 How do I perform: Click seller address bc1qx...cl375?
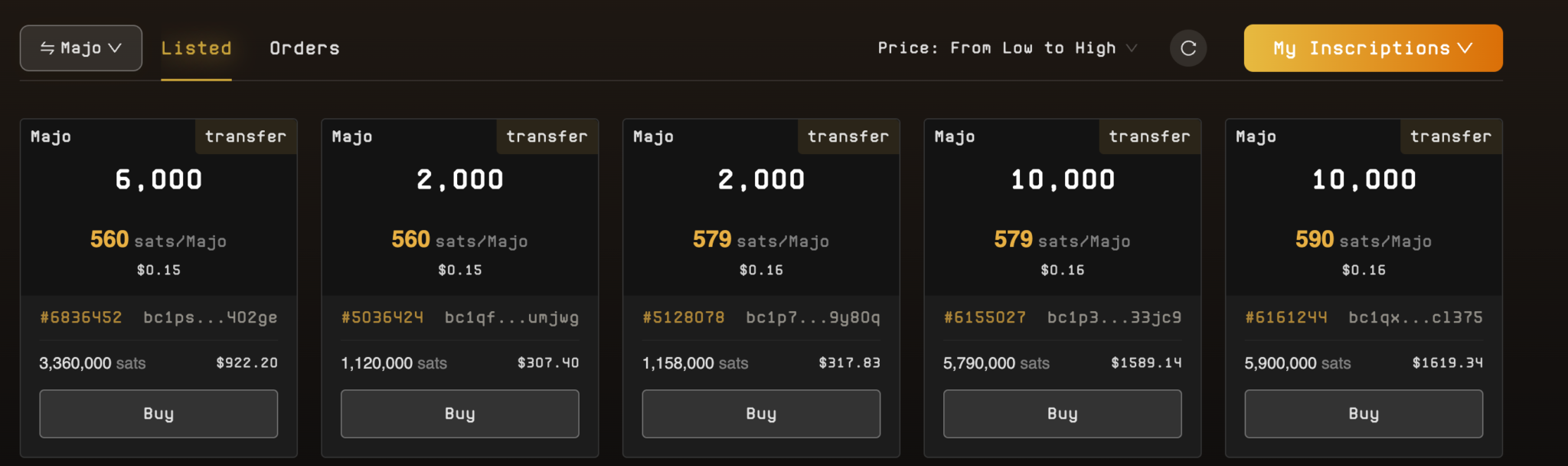click(1416, 317)
